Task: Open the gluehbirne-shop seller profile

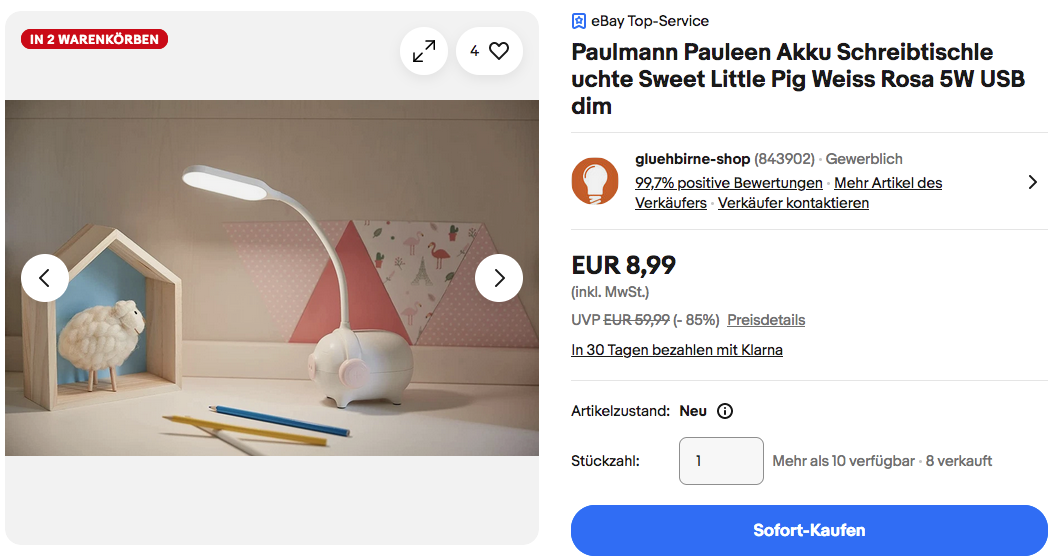Action: (x=692, y=159)
